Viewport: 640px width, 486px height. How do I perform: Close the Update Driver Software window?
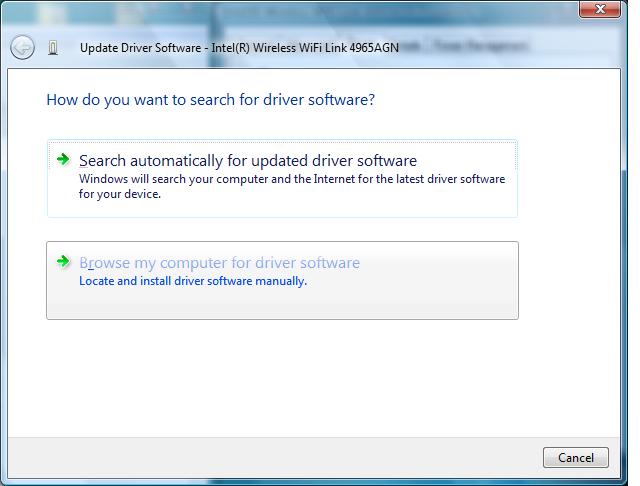coord(600,9)
